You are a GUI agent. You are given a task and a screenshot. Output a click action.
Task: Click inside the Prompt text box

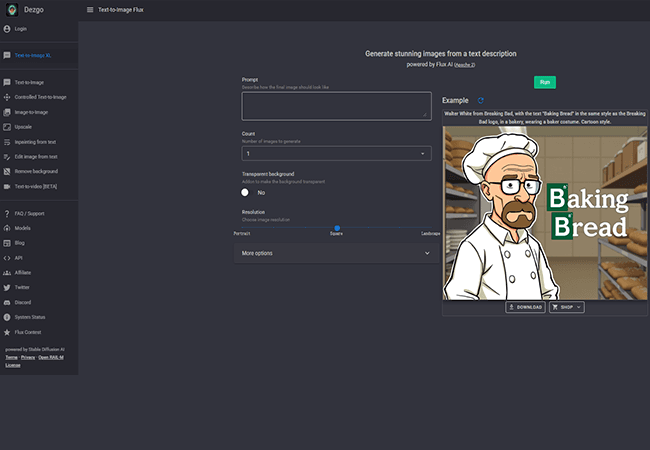(x=336, y=106)
